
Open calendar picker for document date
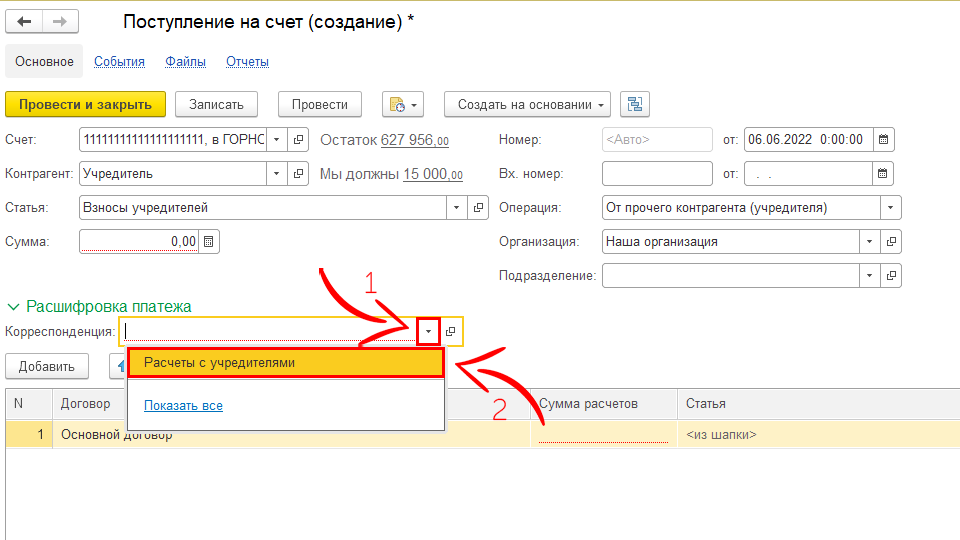tap(883, 140)
